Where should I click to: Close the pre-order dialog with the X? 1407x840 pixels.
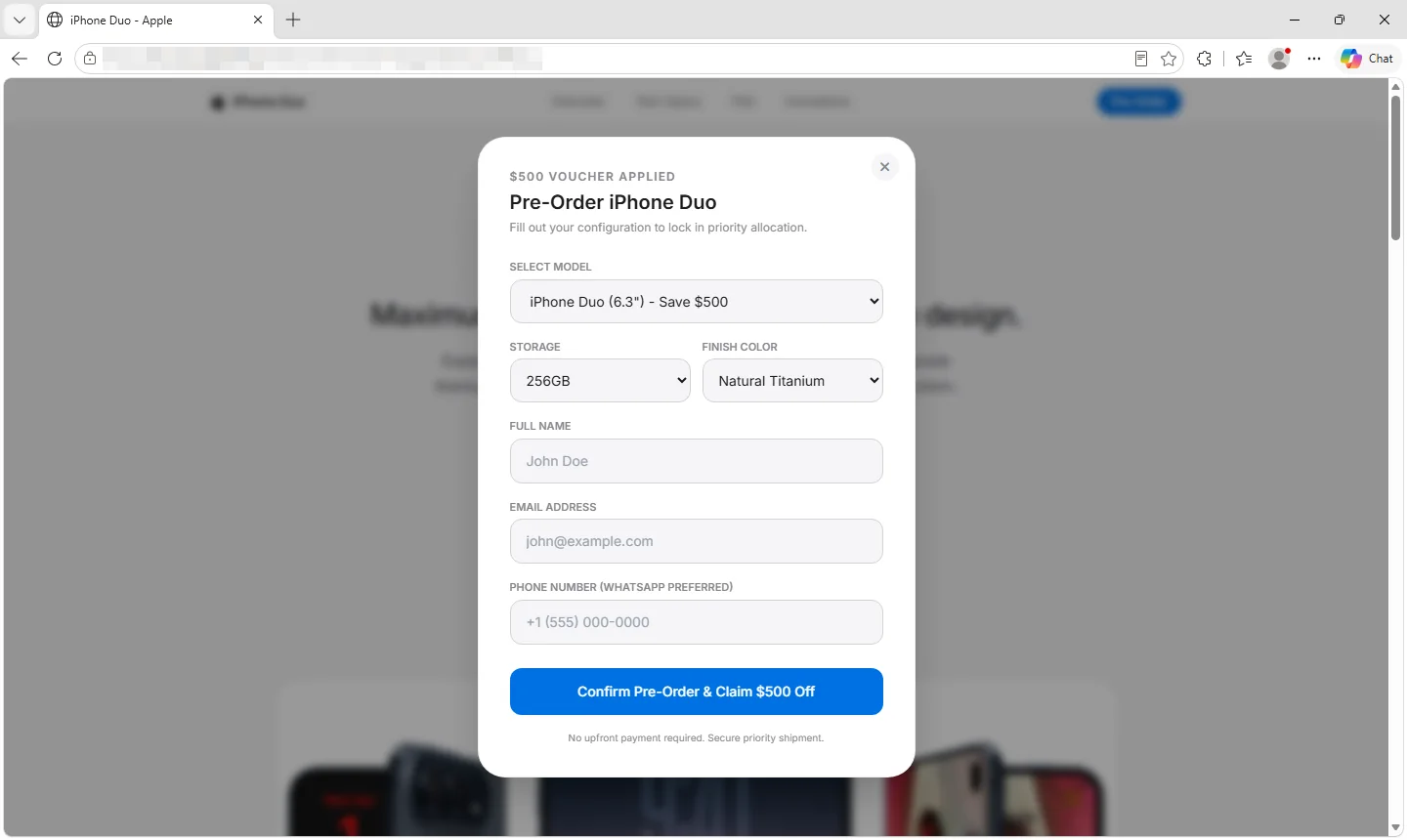[884, 167]
